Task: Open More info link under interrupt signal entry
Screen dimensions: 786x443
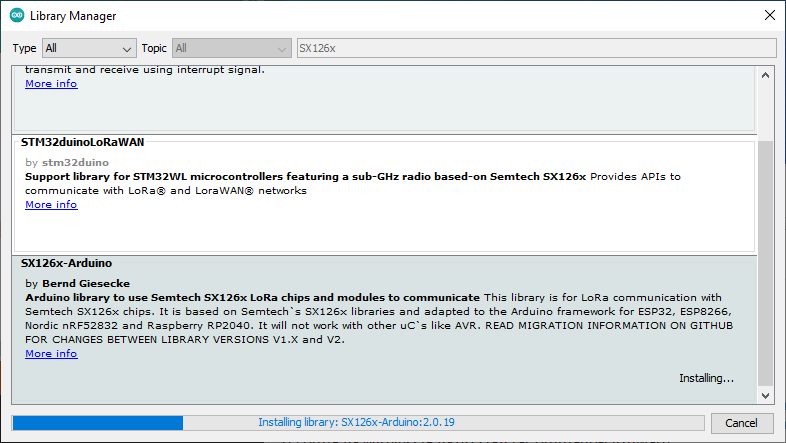Action: [51, 84]
